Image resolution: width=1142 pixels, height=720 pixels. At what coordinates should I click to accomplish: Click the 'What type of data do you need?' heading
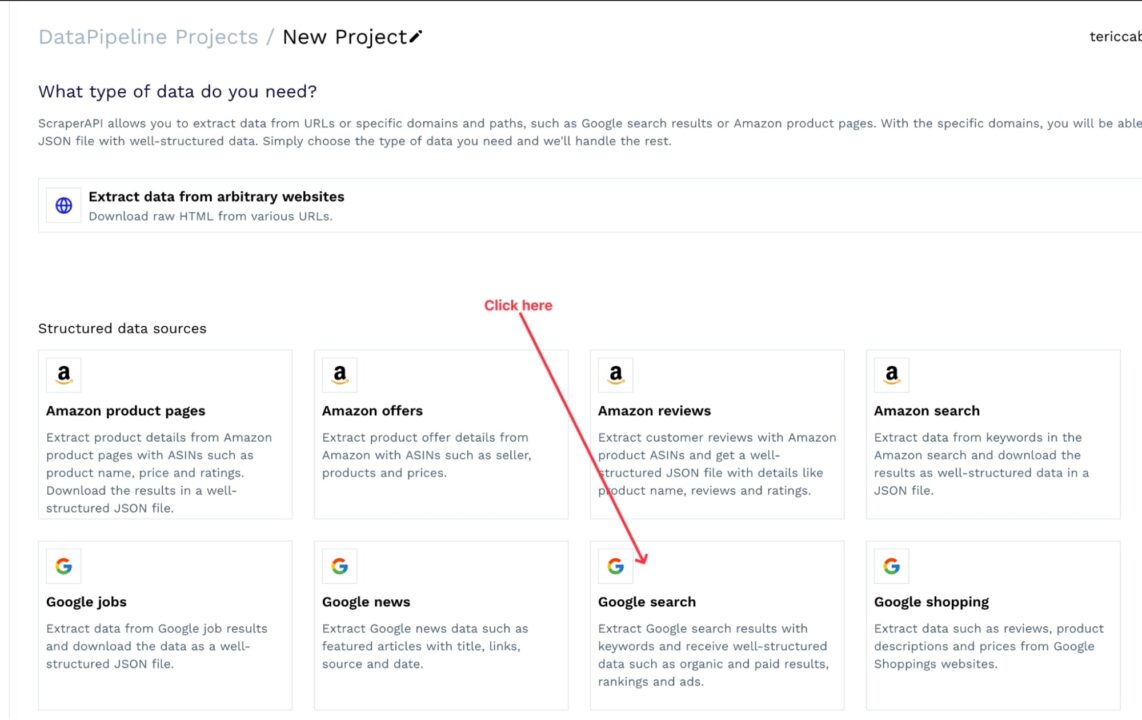[x=178, y=92]
